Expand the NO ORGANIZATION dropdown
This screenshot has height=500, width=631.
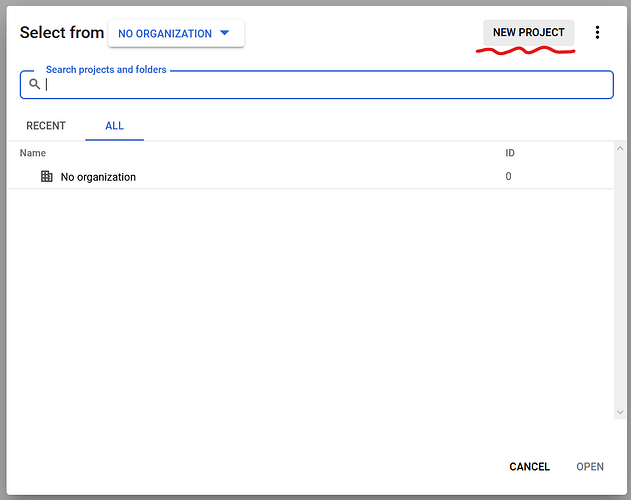tap(176, 33)
